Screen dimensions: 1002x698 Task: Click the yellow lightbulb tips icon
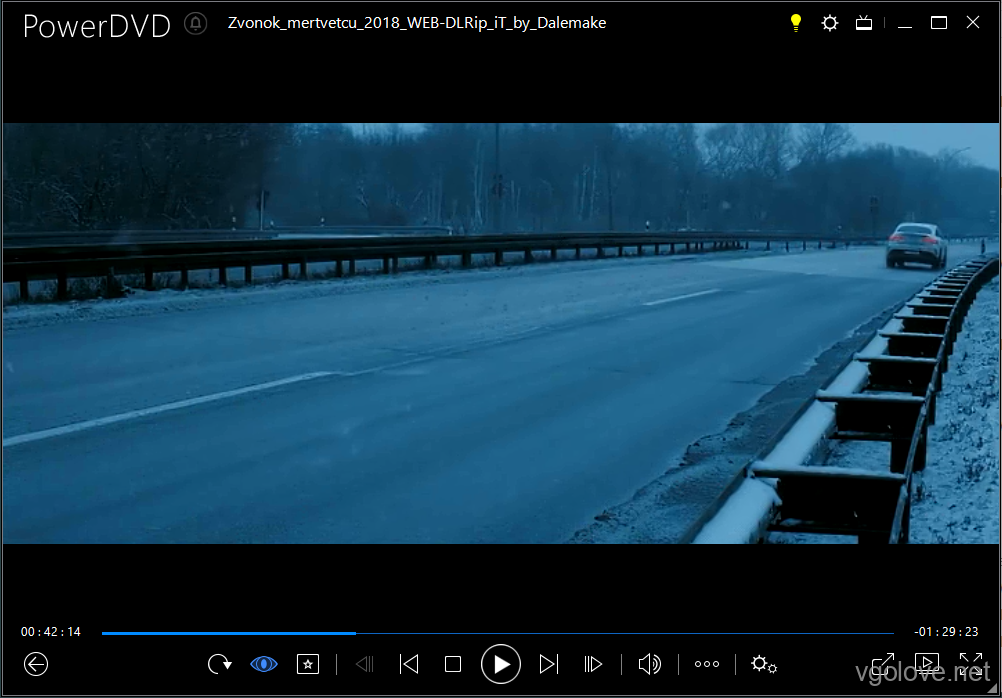[x=796, y=23]
